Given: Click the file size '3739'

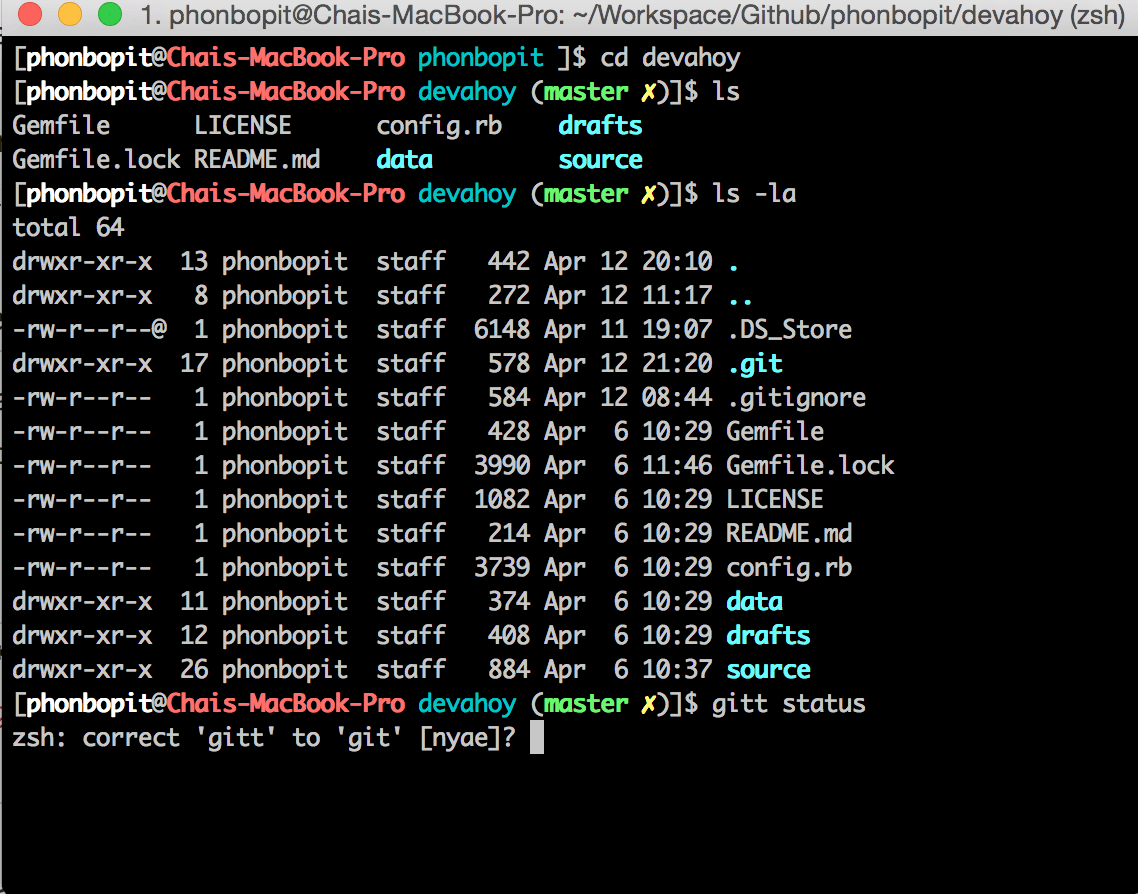Looking at the screenshot, I should coord(502,568).
